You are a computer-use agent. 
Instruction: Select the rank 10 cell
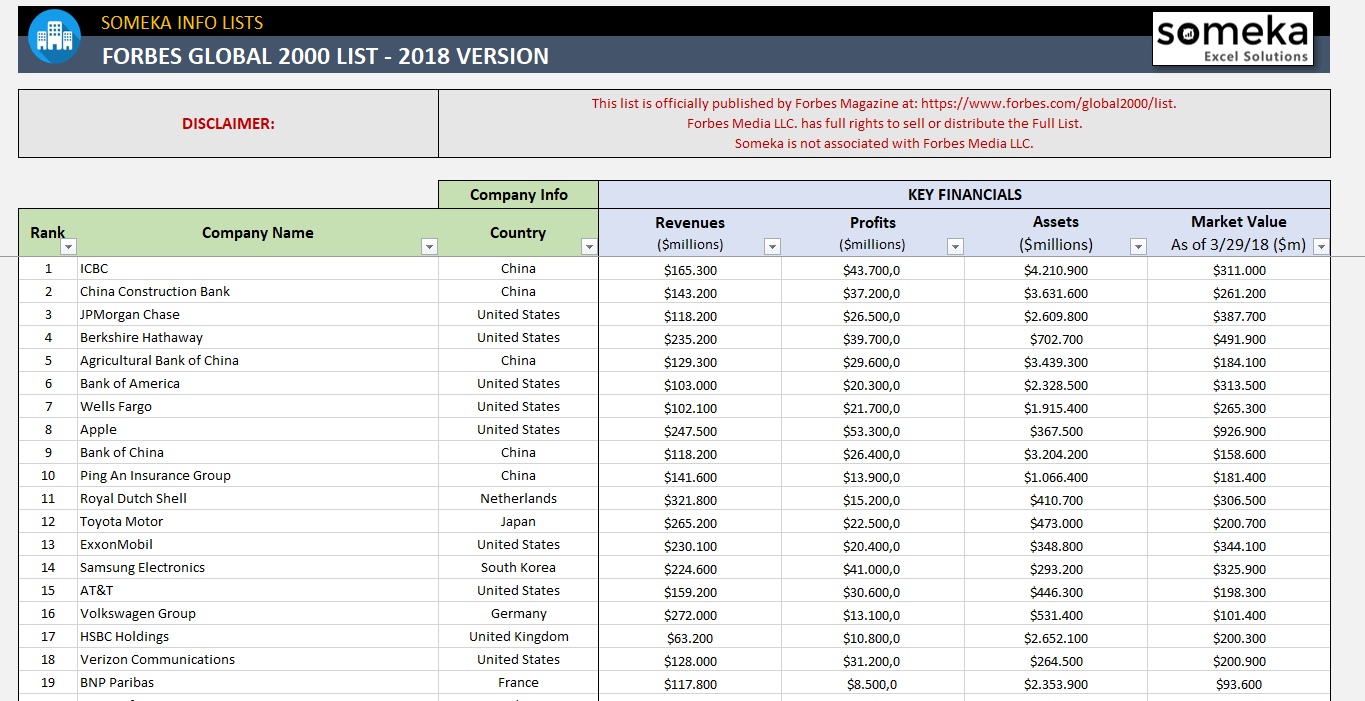tap(48, 476)
